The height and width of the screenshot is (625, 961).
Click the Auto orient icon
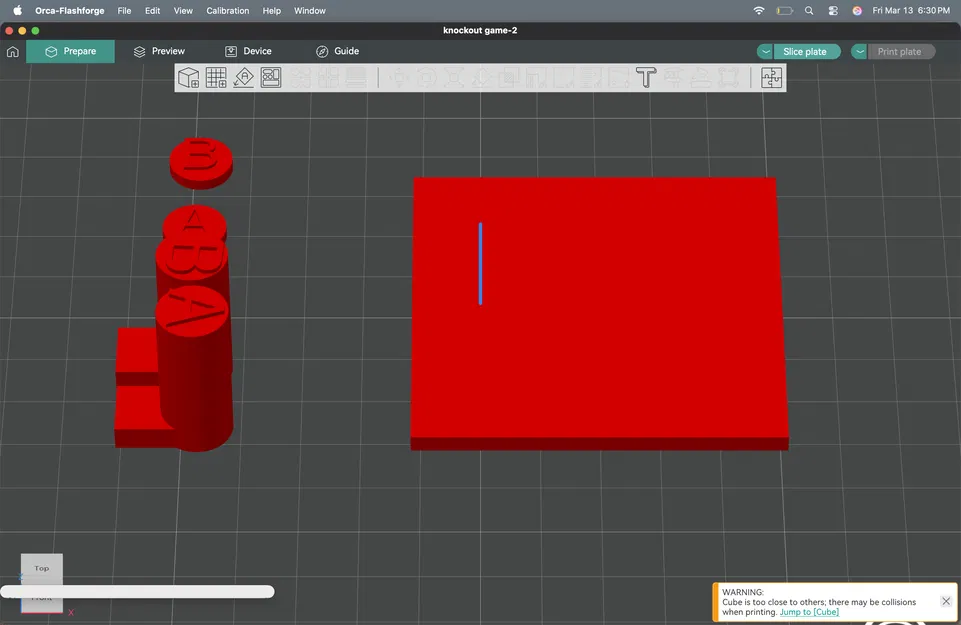(243, 78)
